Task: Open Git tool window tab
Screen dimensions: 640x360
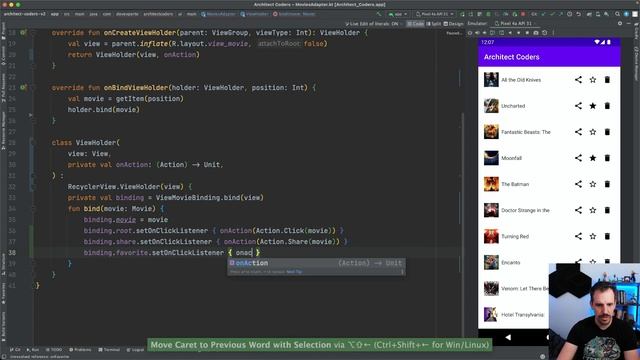Action: point(15,350)
